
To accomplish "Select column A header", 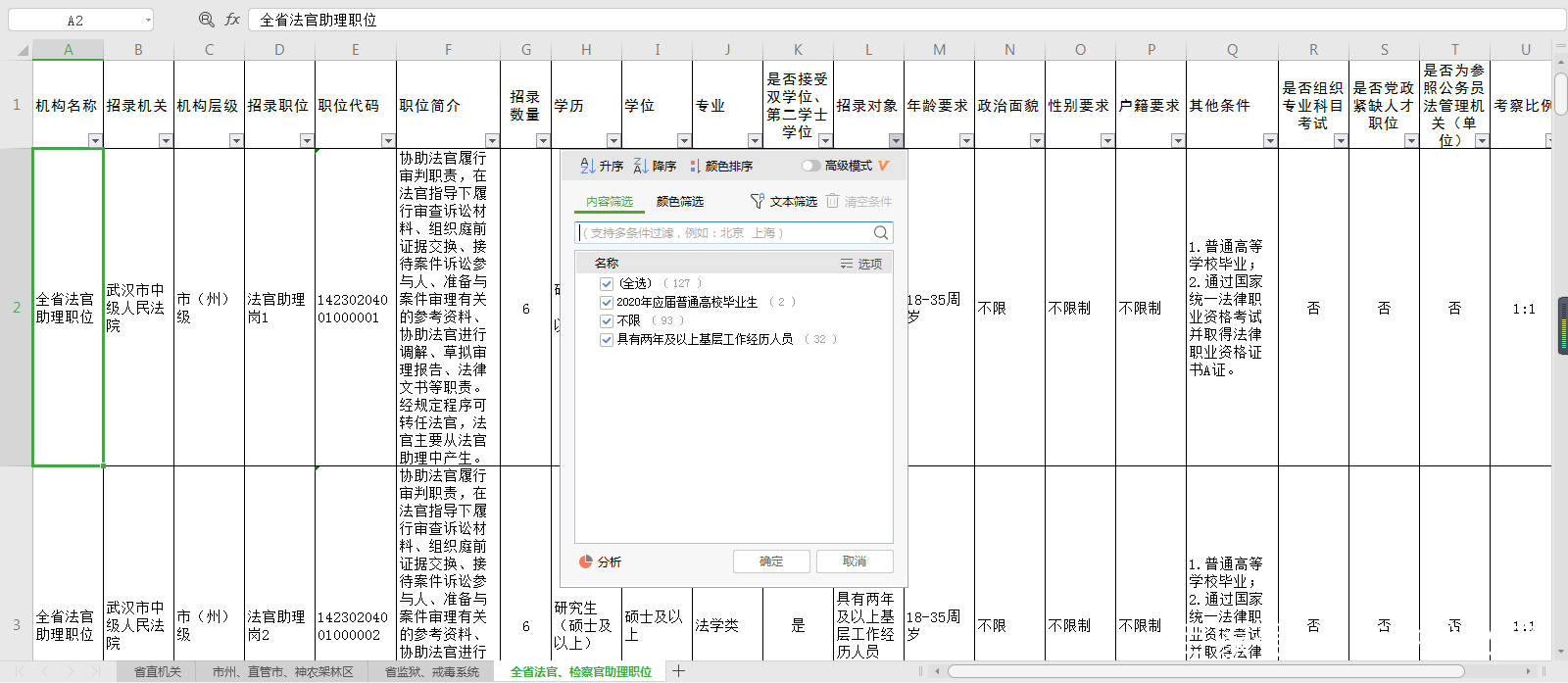I will click(68, 49).
